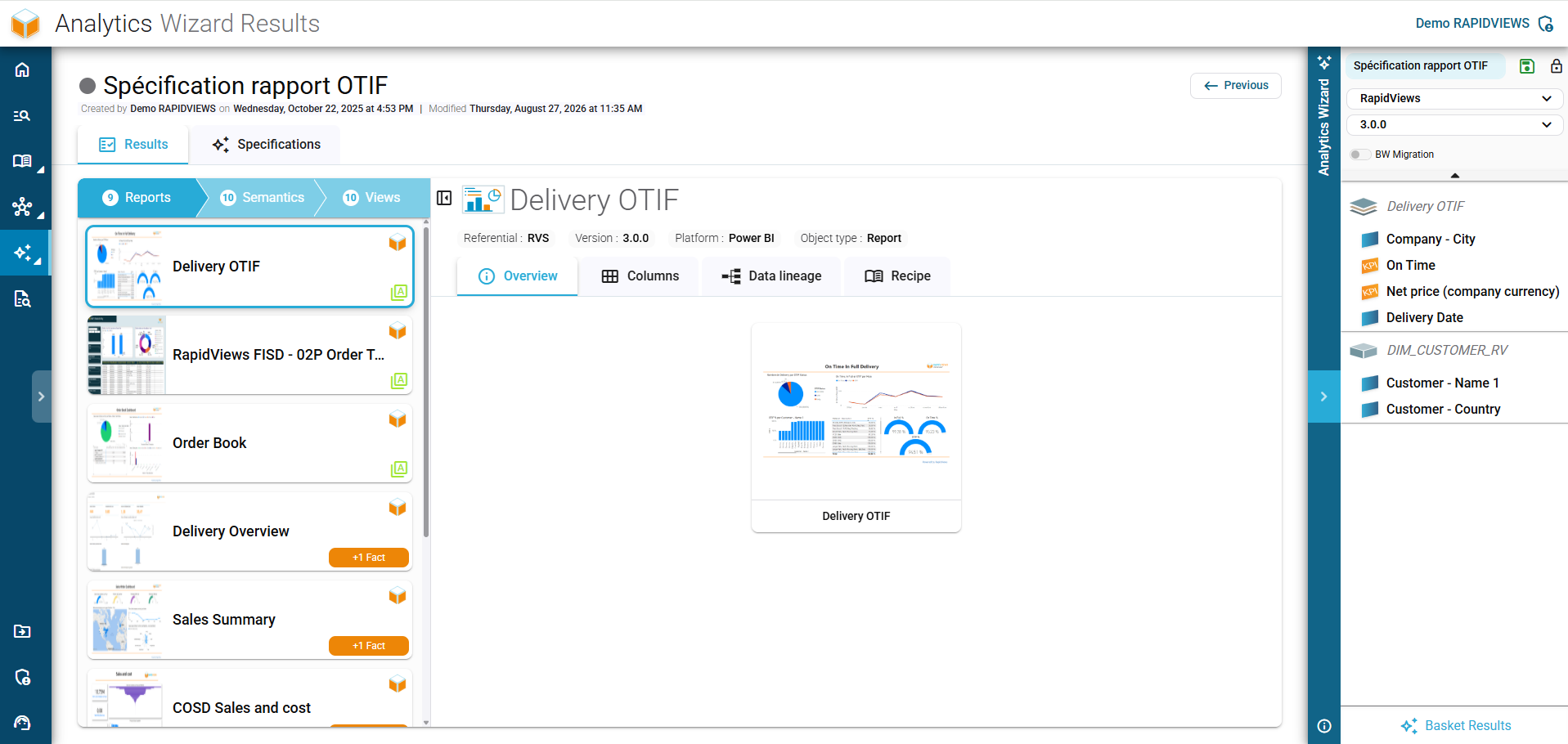Viewport: 1568px width, 744px height.
Task: Edit the Spécification rapport OTIF name field
Action: tap(1426, 66)
